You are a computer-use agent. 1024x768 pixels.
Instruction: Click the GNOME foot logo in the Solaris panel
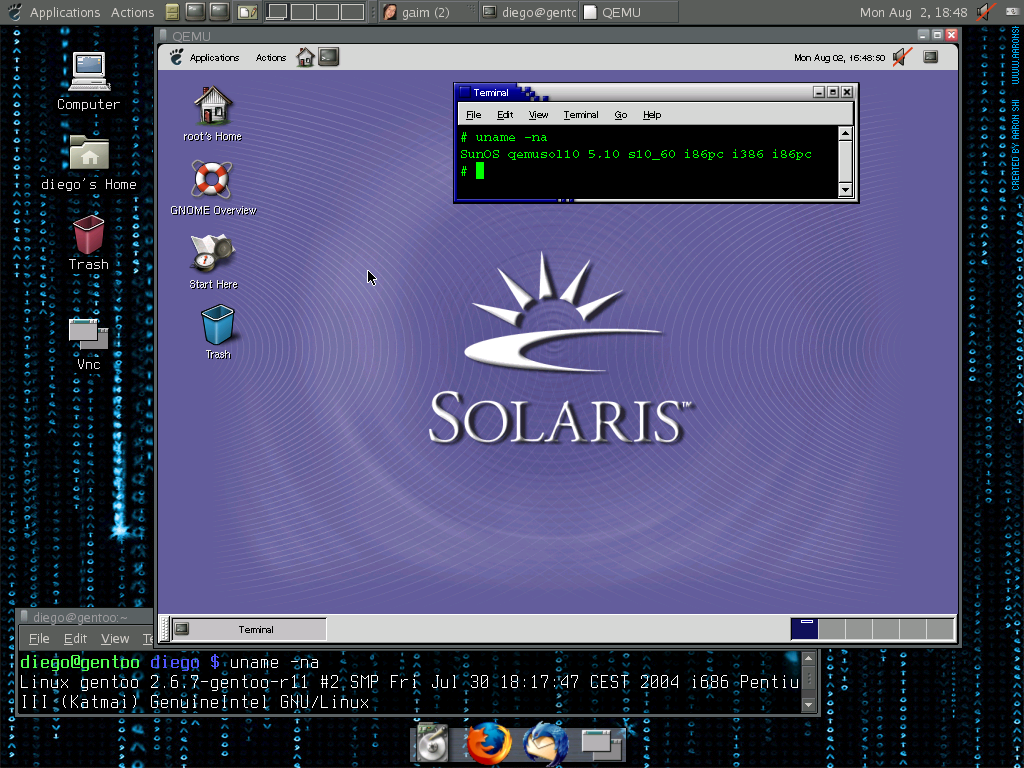pyautogui.click(x=176, y=57)
